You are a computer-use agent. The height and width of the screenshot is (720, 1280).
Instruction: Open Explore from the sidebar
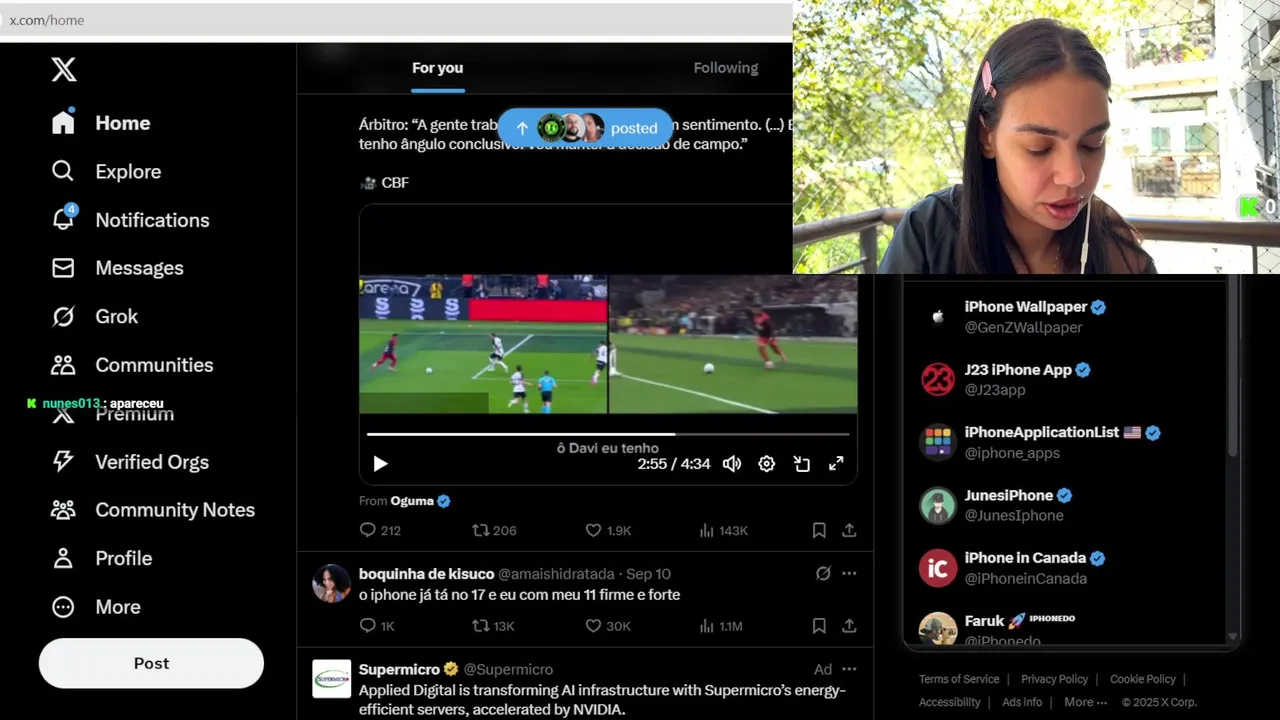click(106, 171)
